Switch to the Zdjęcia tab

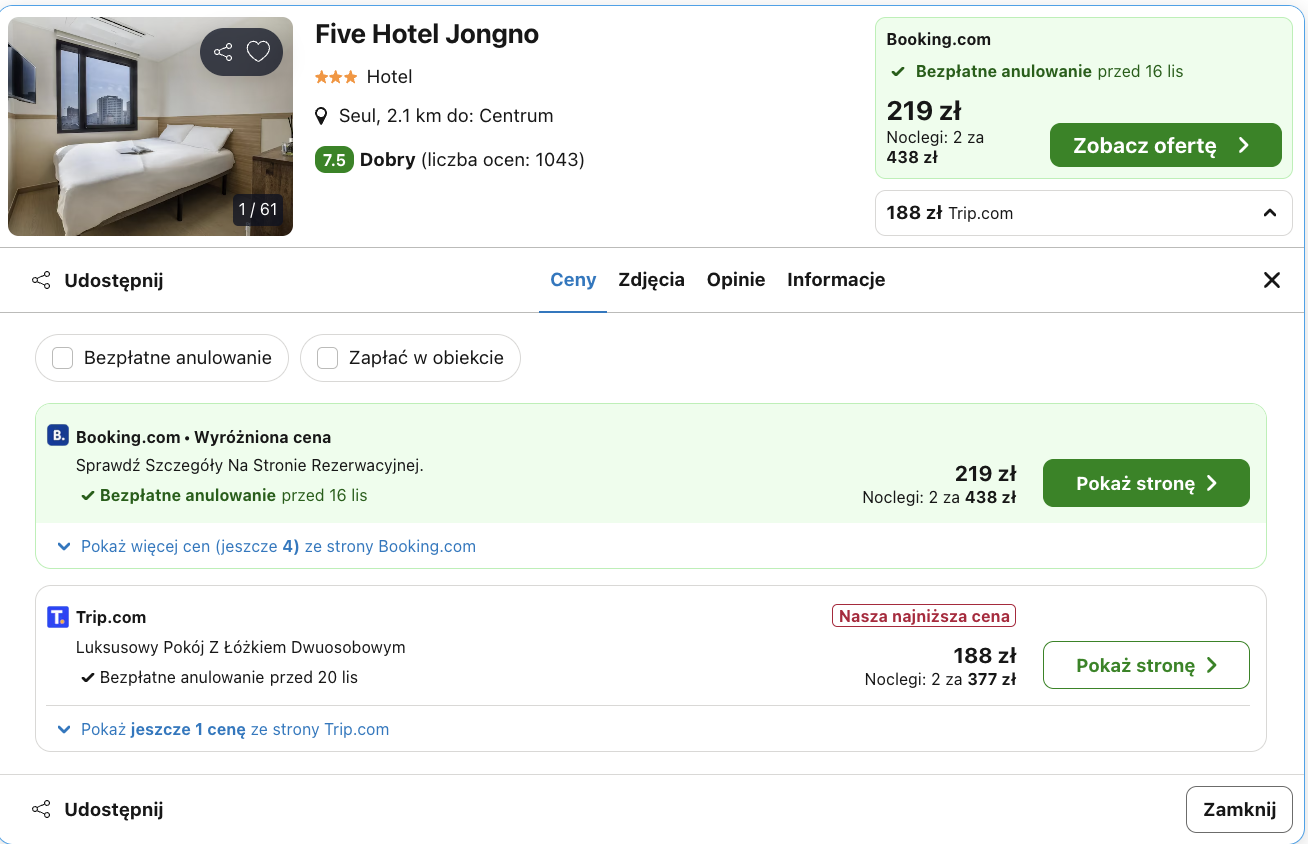click(651, 280)
